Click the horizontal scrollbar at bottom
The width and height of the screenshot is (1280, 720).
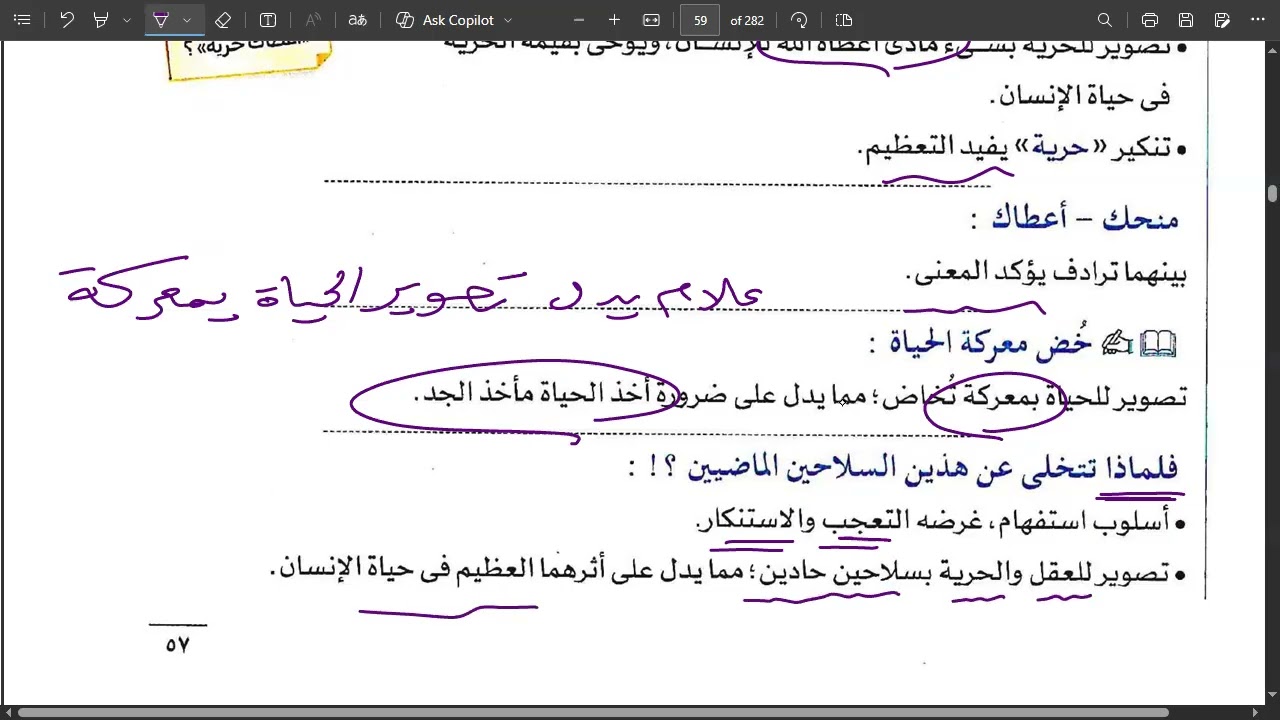point(593,712)
